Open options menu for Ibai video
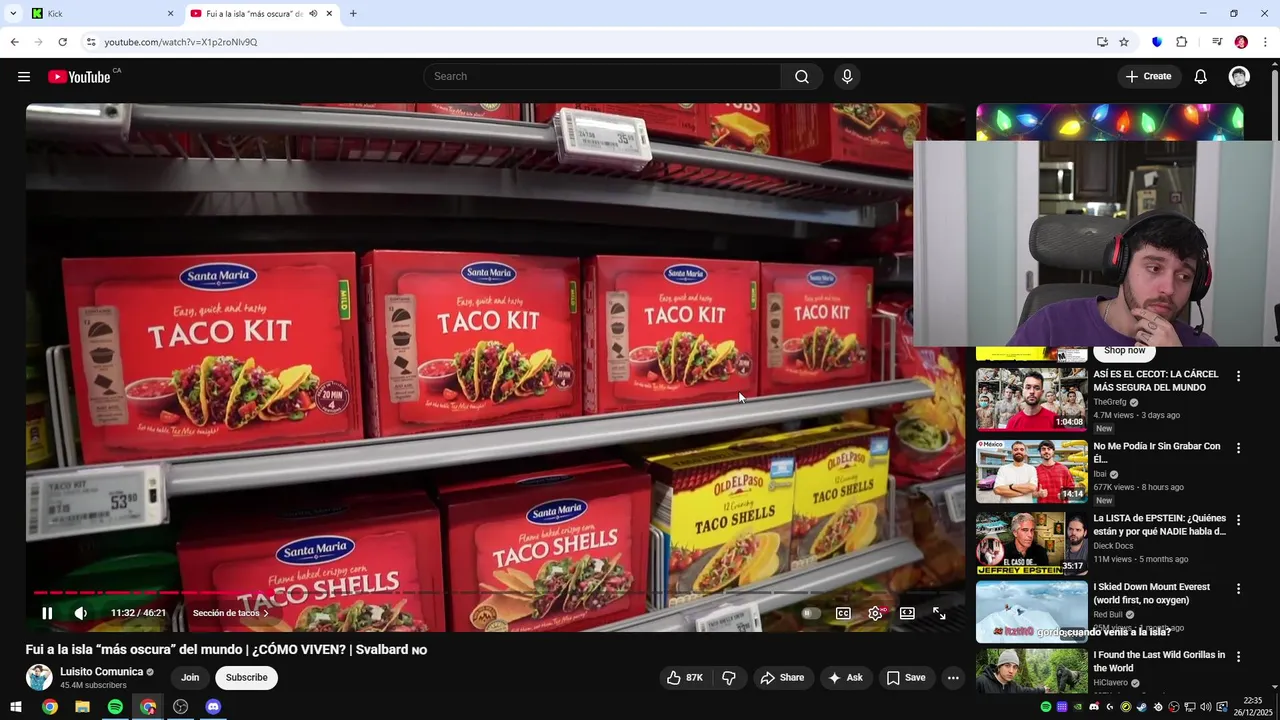 click(x=1238, y=448)
